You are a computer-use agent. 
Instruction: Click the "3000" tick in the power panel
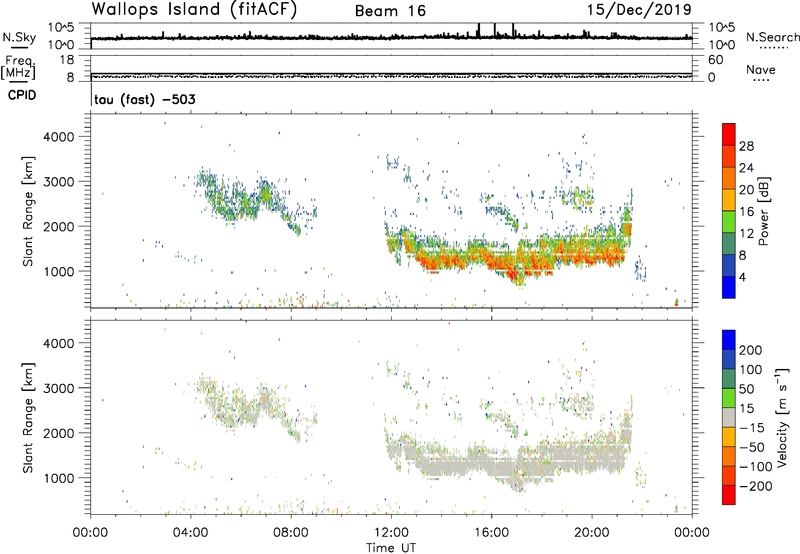(x=58, y=182)
